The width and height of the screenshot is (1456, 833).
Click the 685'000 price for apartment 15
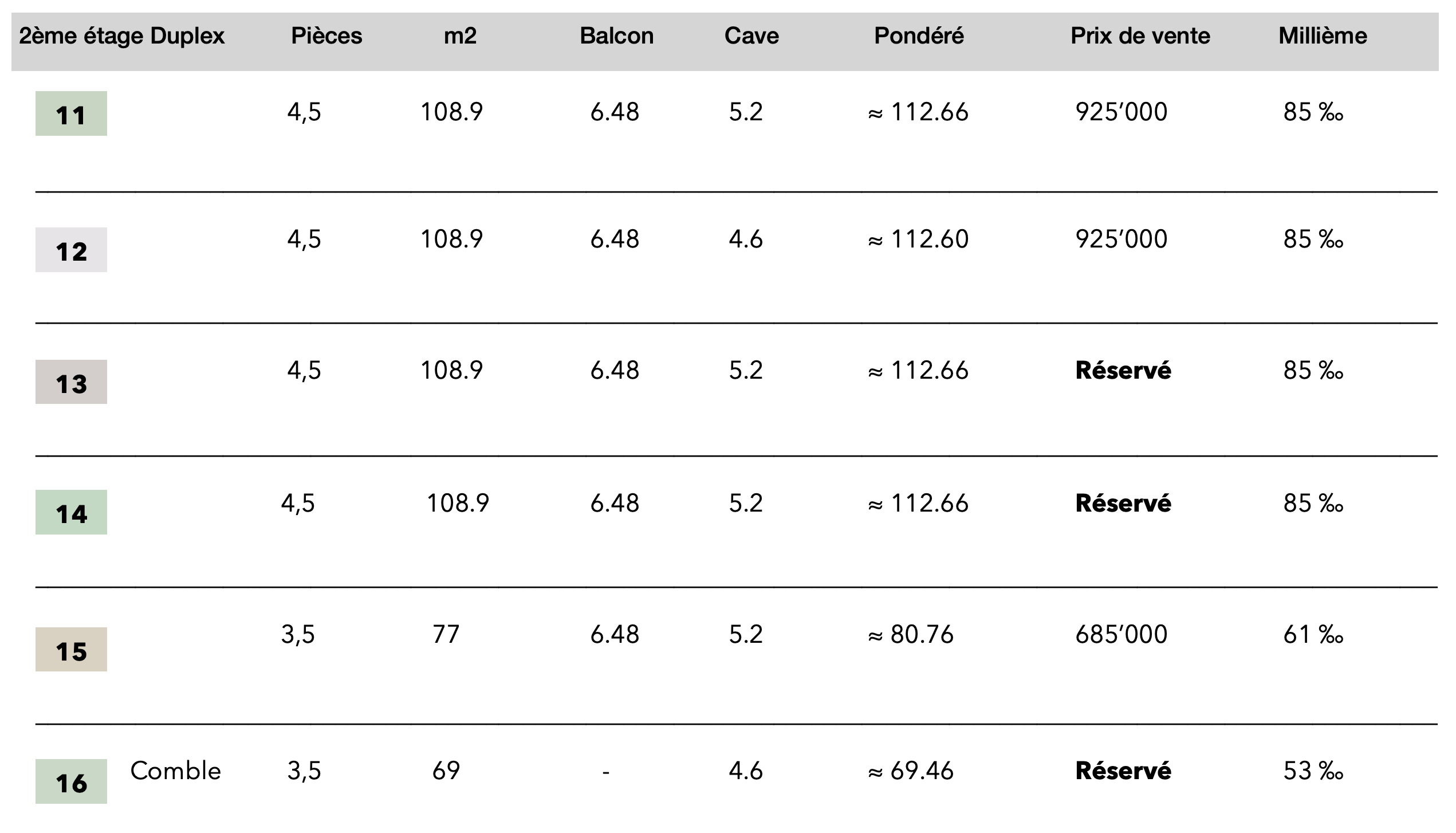1121,635
